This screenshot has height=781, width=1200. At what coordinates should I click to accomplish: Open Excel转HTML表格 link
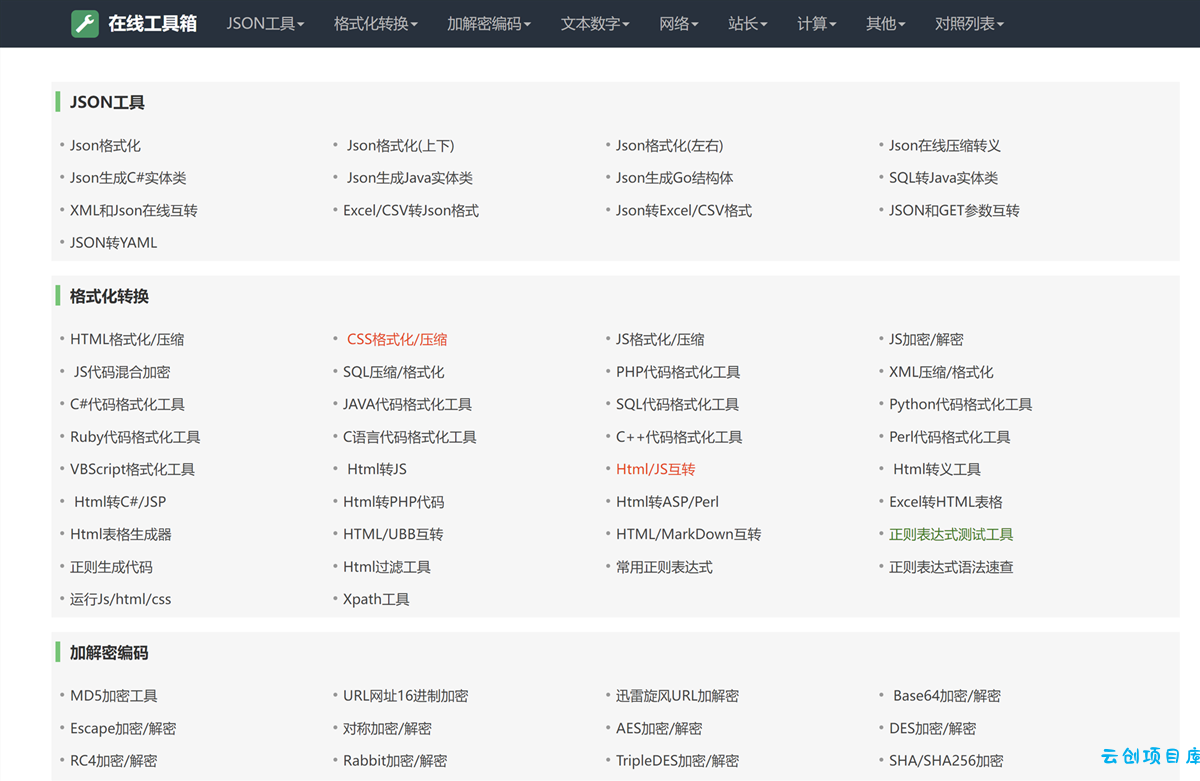[946, 502]
